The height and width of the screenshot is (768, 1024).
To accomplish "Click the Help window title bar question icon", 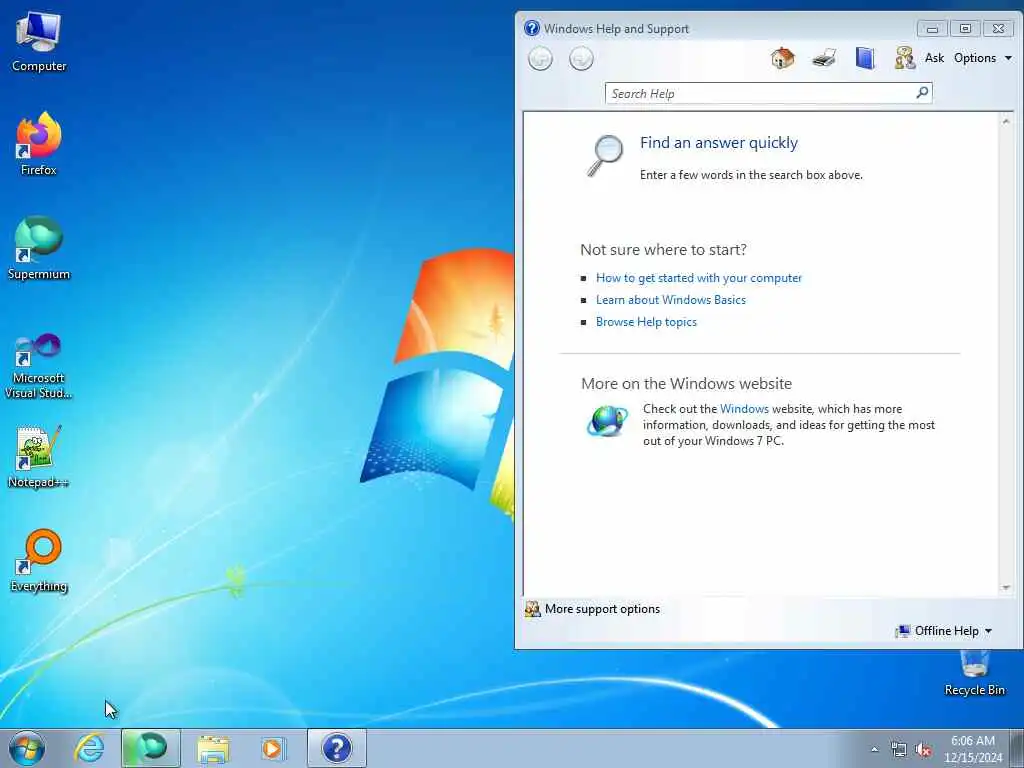I will tap(532, 28).
